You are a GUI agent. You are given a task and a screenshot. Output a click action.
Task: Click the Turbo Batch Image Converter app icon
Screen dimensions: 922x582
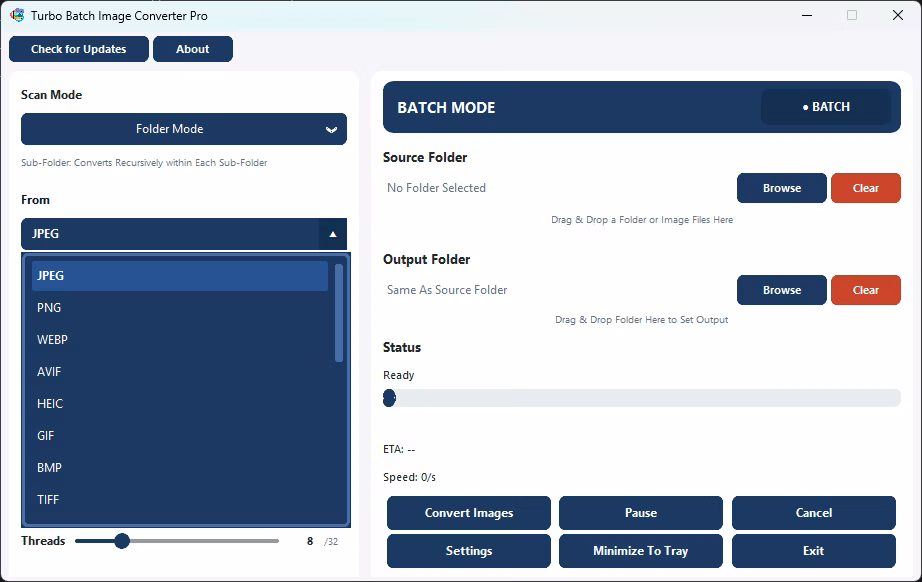point(17,15)
